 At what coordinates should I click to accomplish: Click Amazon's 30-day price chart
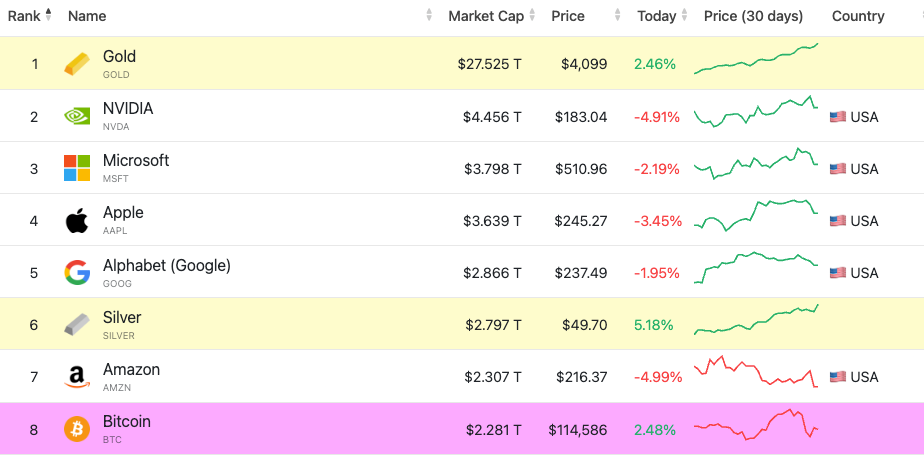[x=755, y=372]
